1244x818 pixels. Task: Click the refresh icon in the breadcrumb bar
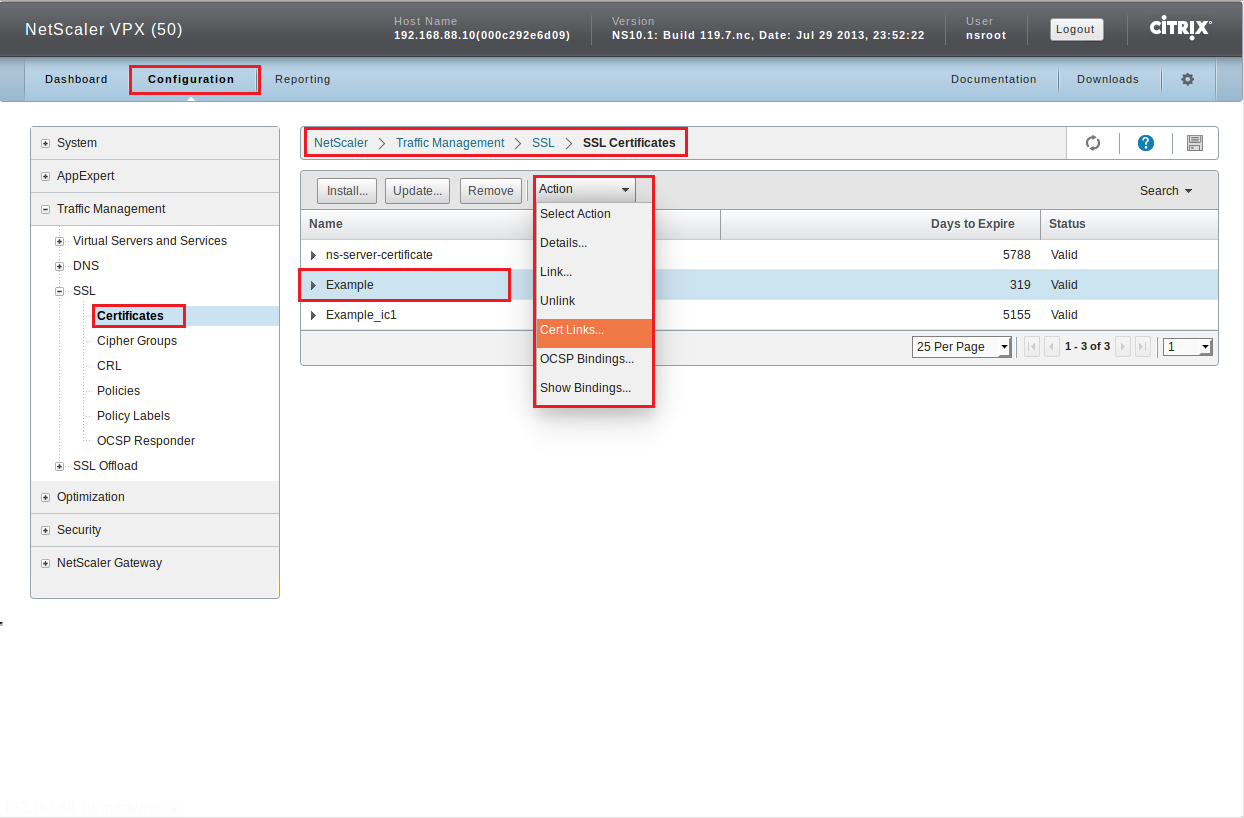point(1093,143)
